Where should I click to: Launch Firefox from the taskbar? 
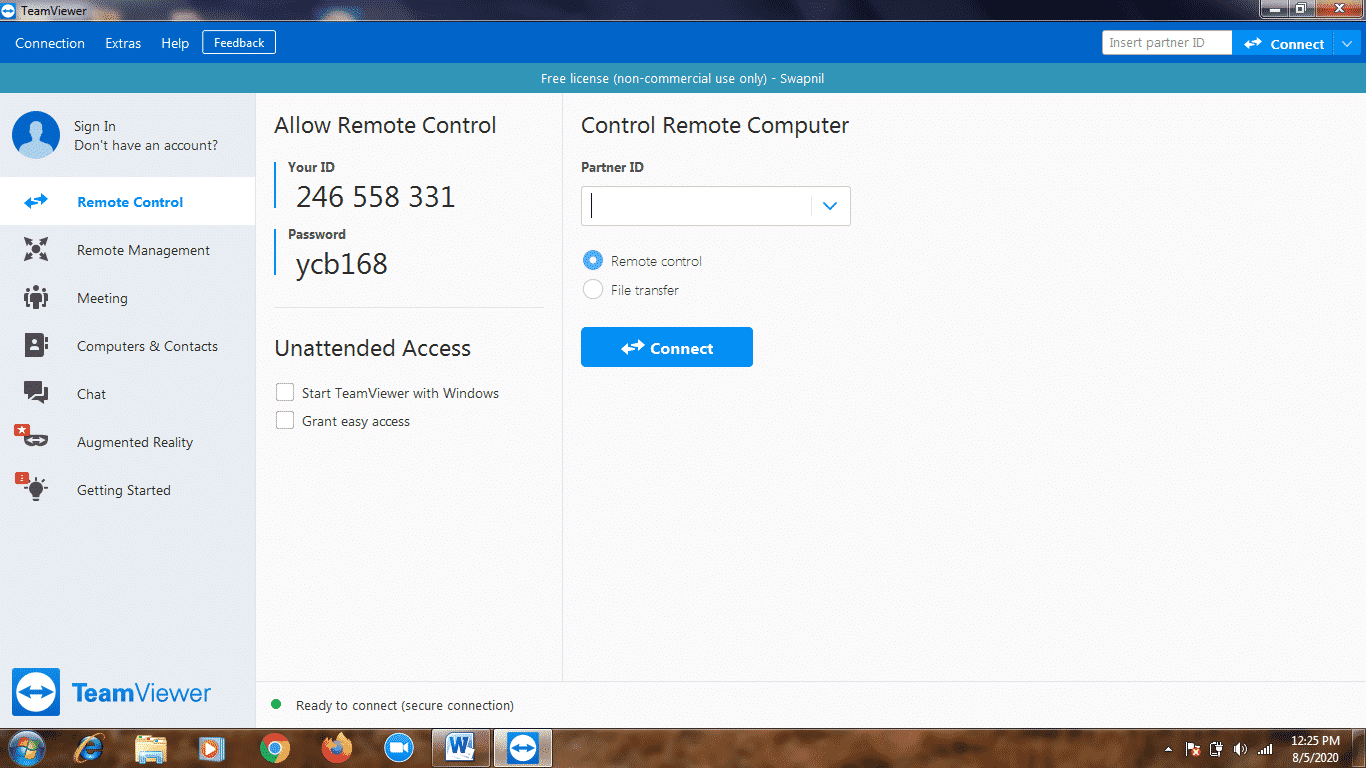(x=337, y=748)
